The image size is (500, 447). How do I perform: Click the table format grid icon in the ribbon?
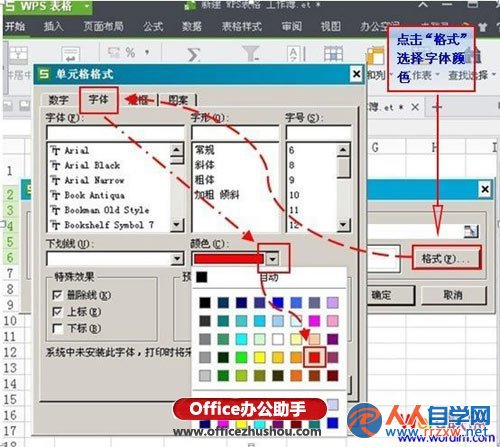[333, 53]
